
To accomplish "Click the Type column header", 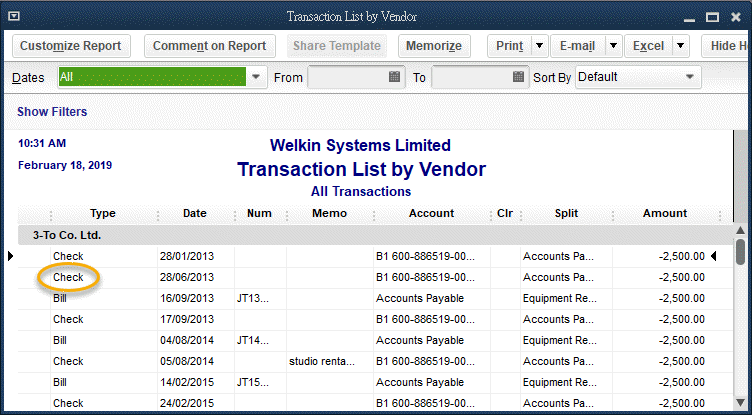I will 103,213.
